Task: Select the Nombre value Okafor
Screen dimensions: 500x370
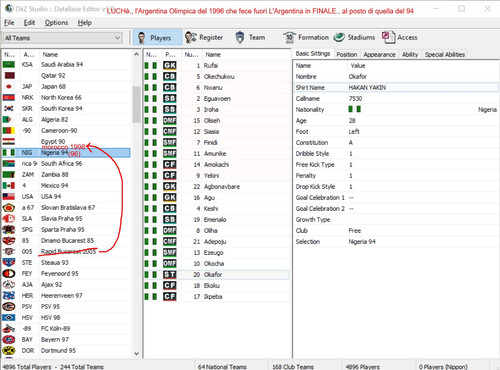Action: point(358,76)
